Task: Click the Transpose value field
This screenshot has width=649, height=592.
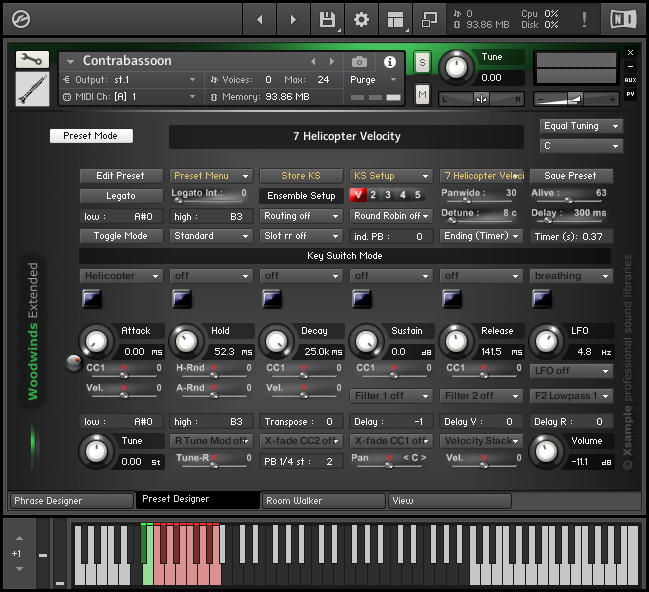Action: click(301, 422)
